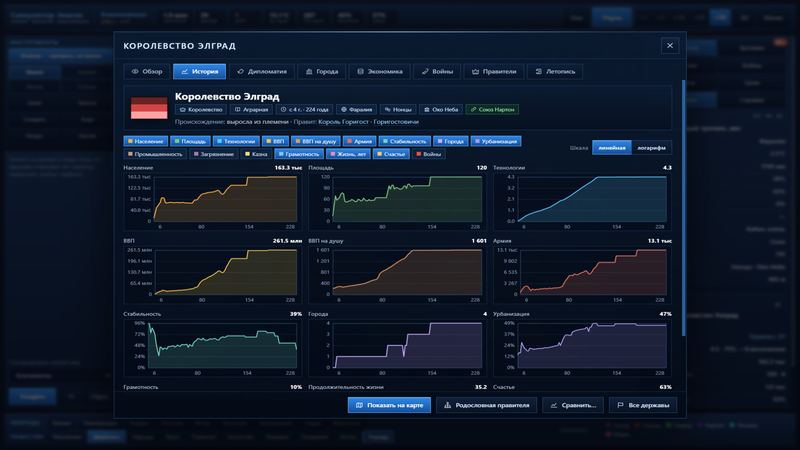The image size is (800, 450).
Task: Click the Стабильность history chart
Action: coord(212,348)
